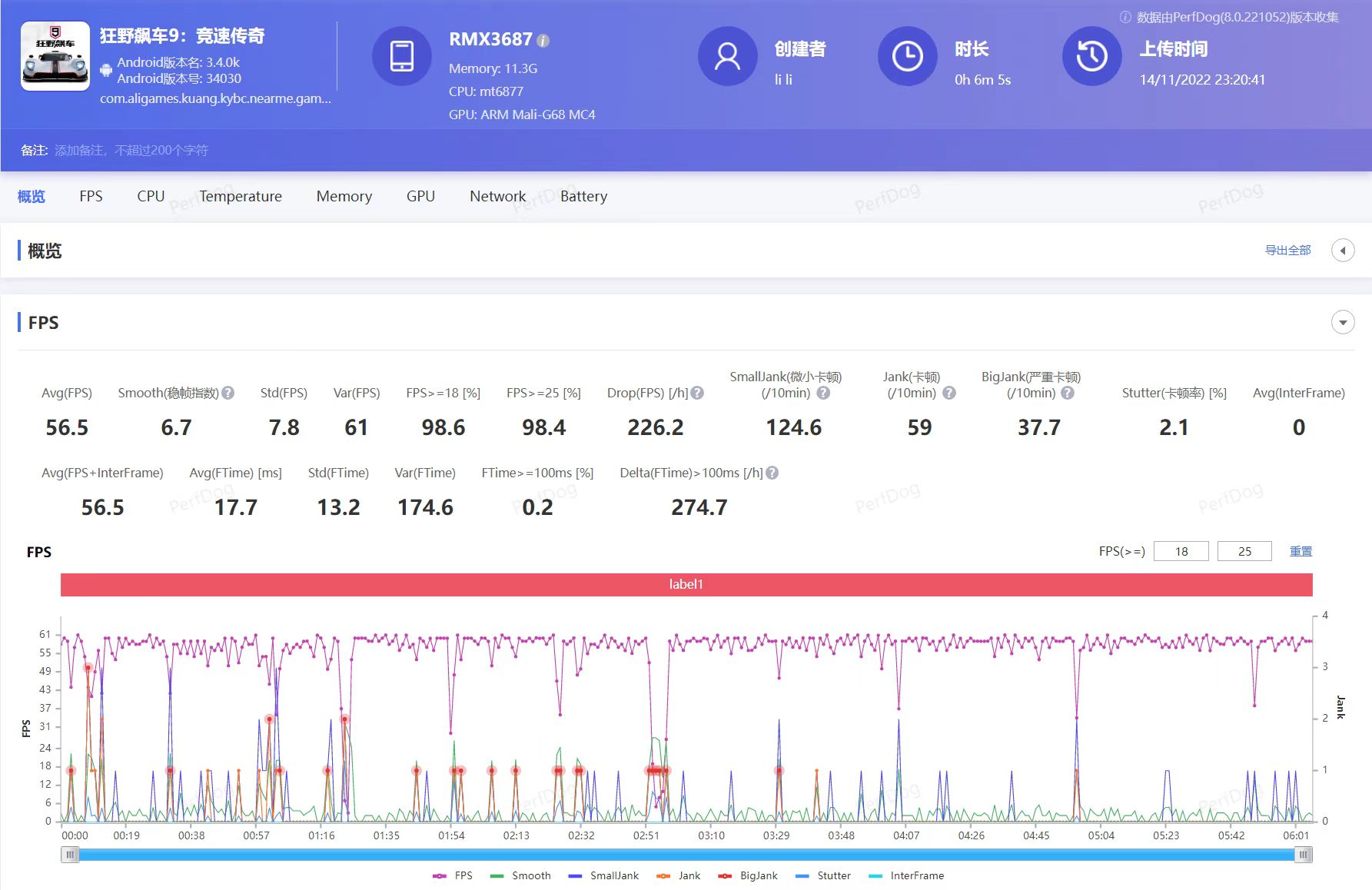The image size is (1372, 890).
Task: Click the left handle of chart range slider
Action: 70,854
